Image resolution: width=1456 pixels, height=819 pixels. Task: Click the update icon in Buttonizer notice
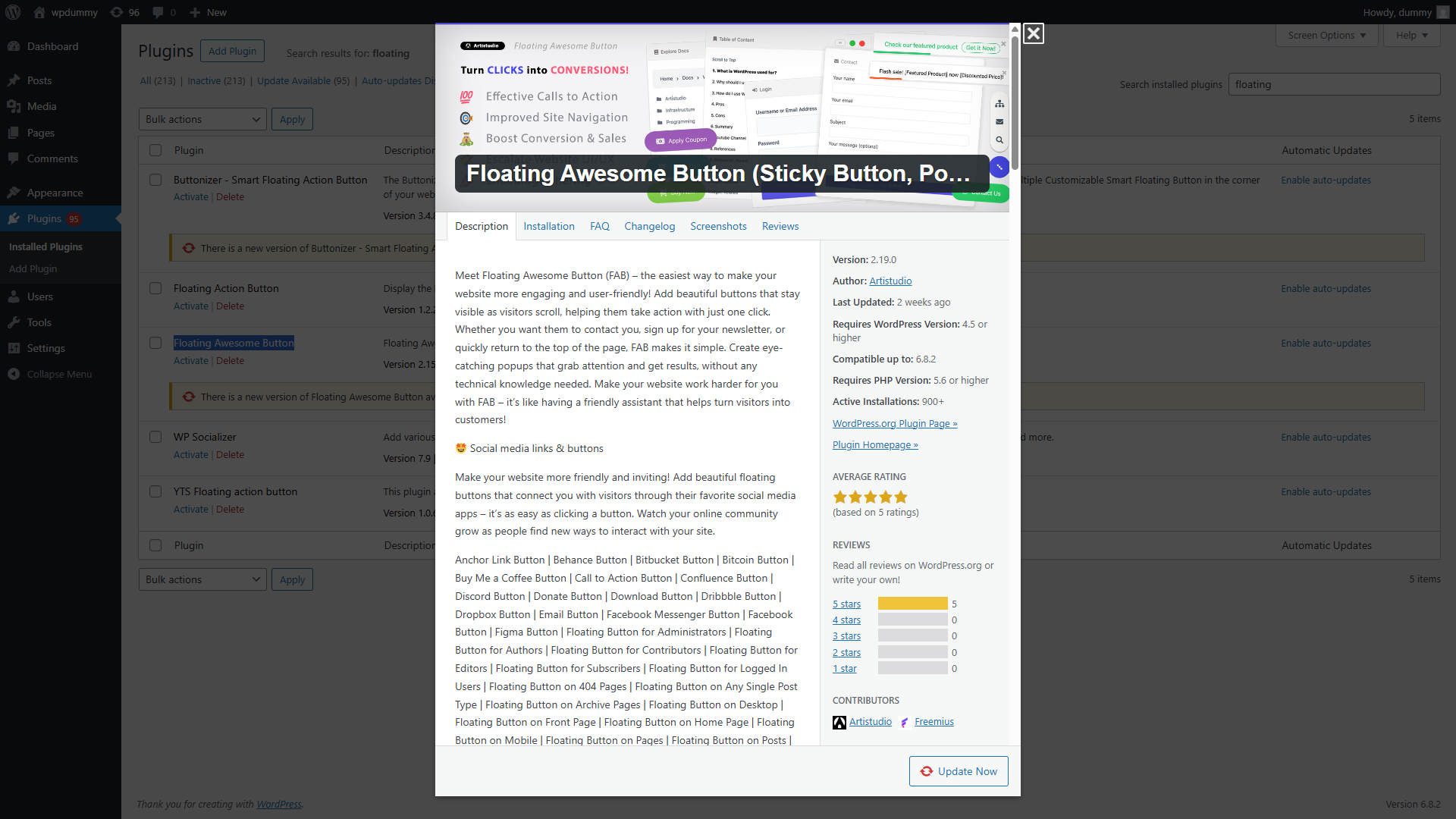189,248
